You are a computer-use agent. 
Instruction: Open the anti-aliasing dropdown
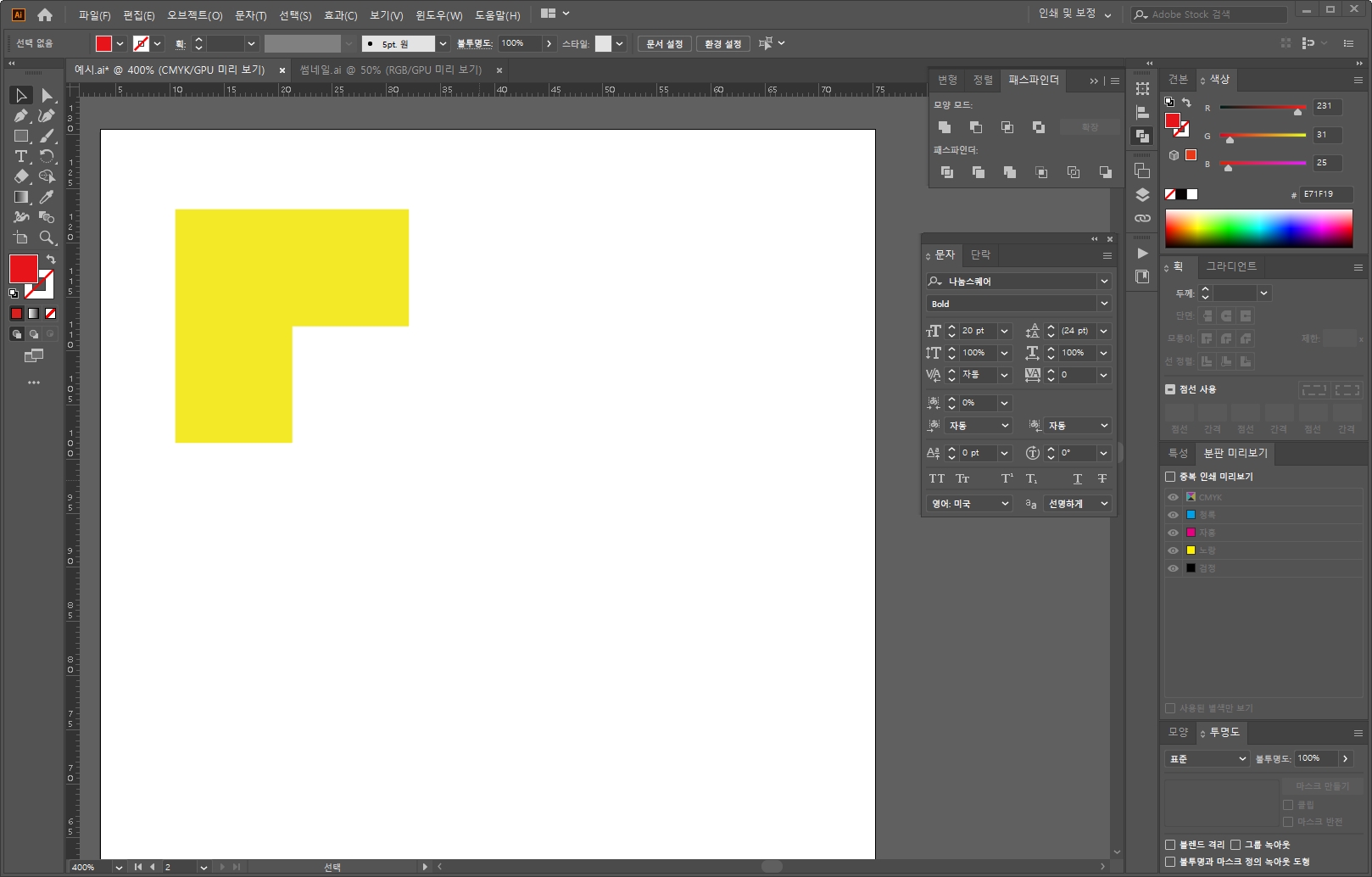(x=1077, y=504)
